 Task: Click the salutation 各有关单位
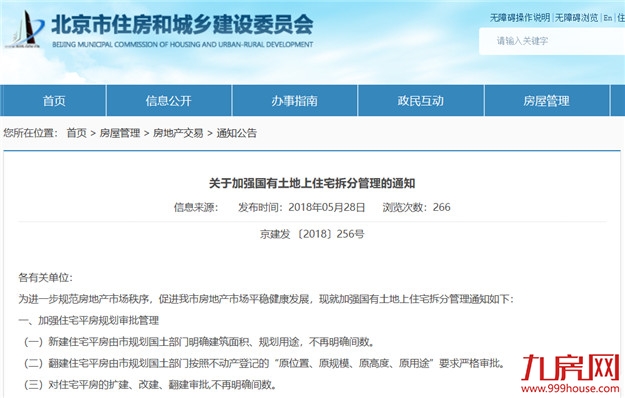pyautogui.click(x=45, y=278)
